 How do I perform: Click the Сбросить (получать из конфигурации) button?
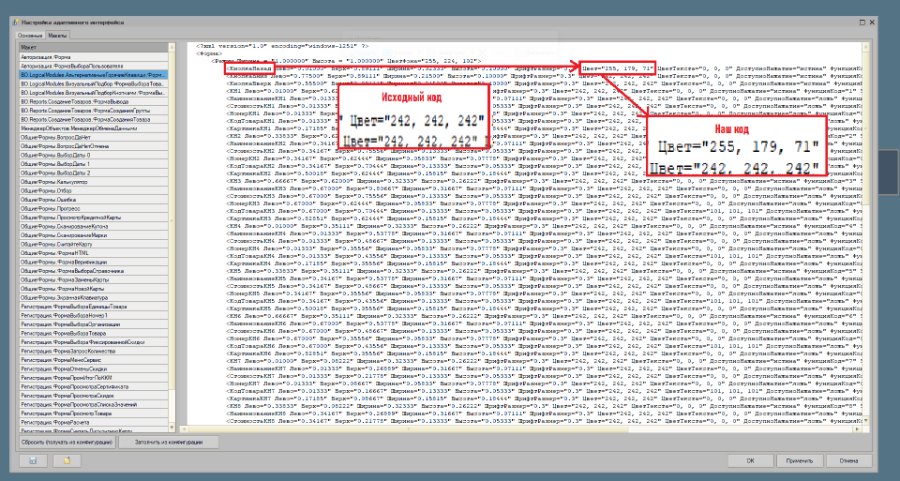point(67,442)
